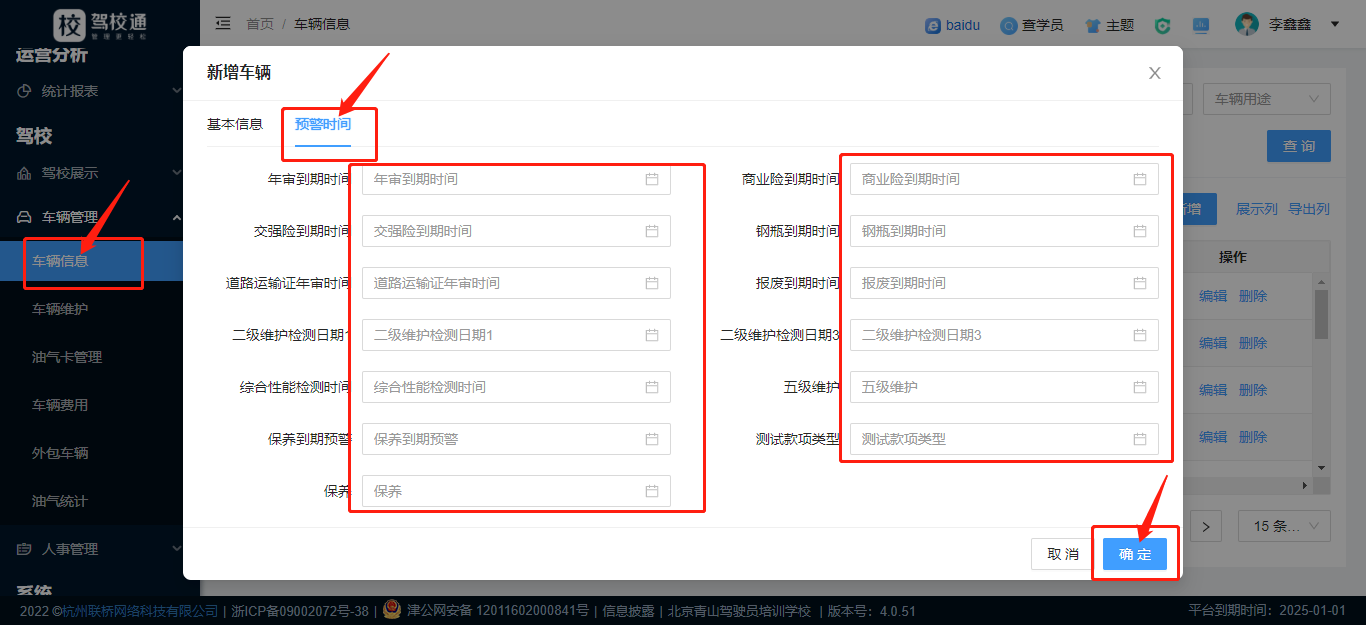Click the 驾校展示 building icon
The height and width of the screenshot is (625, 1366).
point(25,173)
